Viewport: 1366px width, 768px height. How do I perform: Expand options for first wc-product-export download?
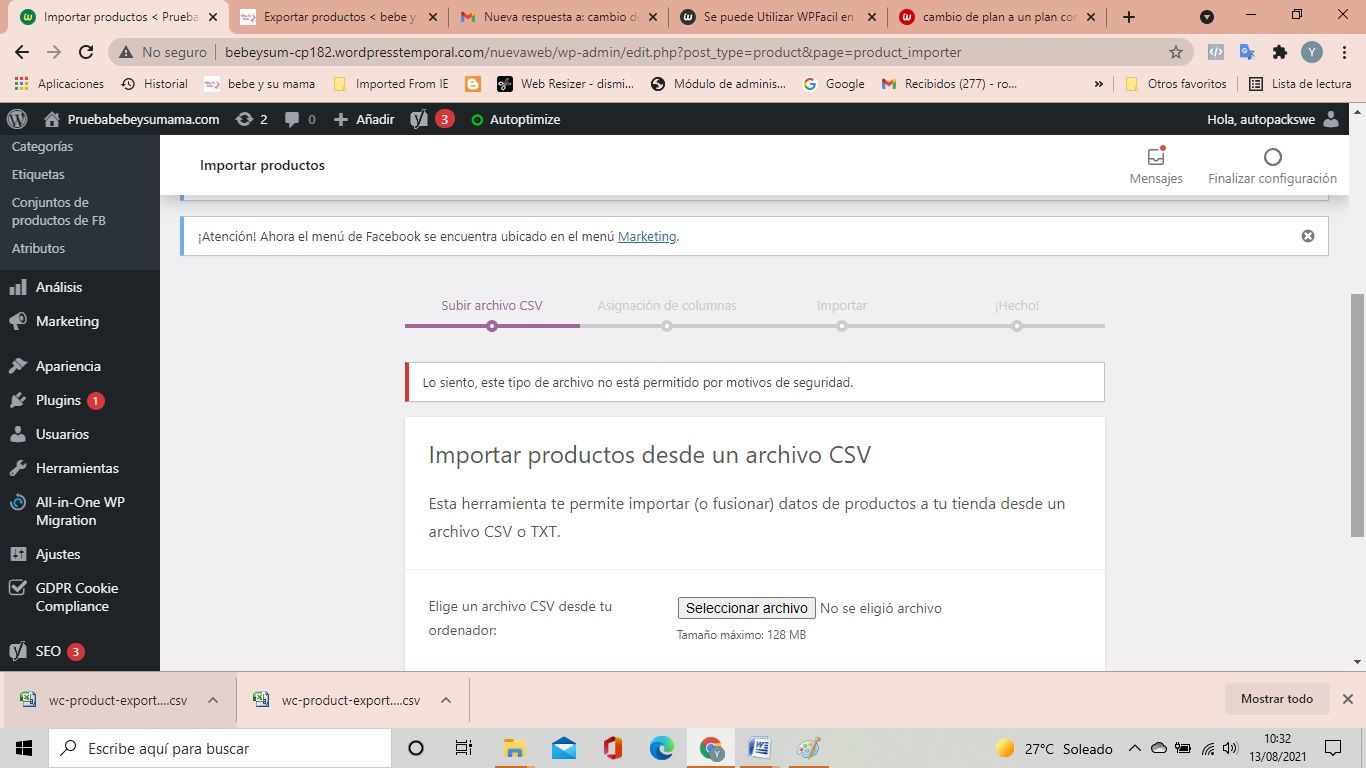(213, 700)
